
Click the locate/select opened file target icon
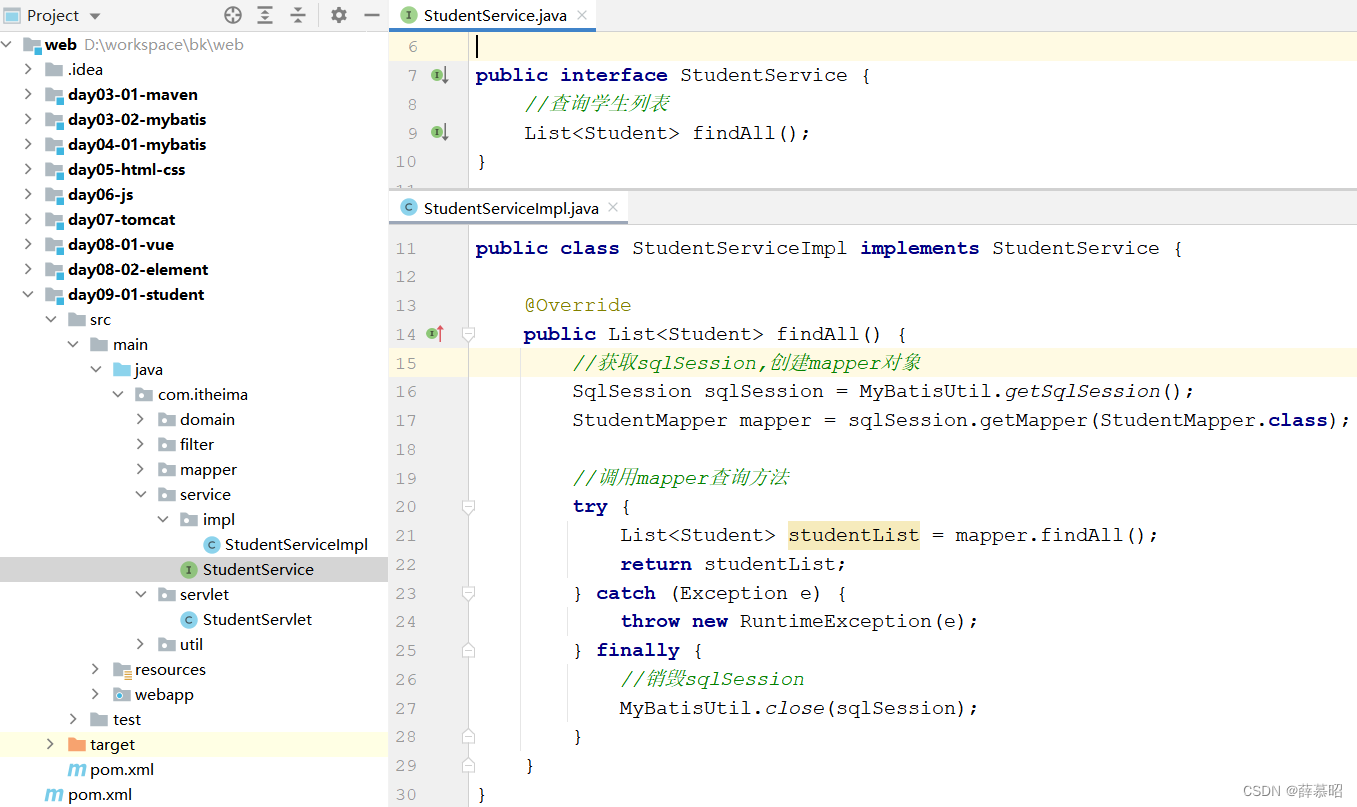coord(233,15)
